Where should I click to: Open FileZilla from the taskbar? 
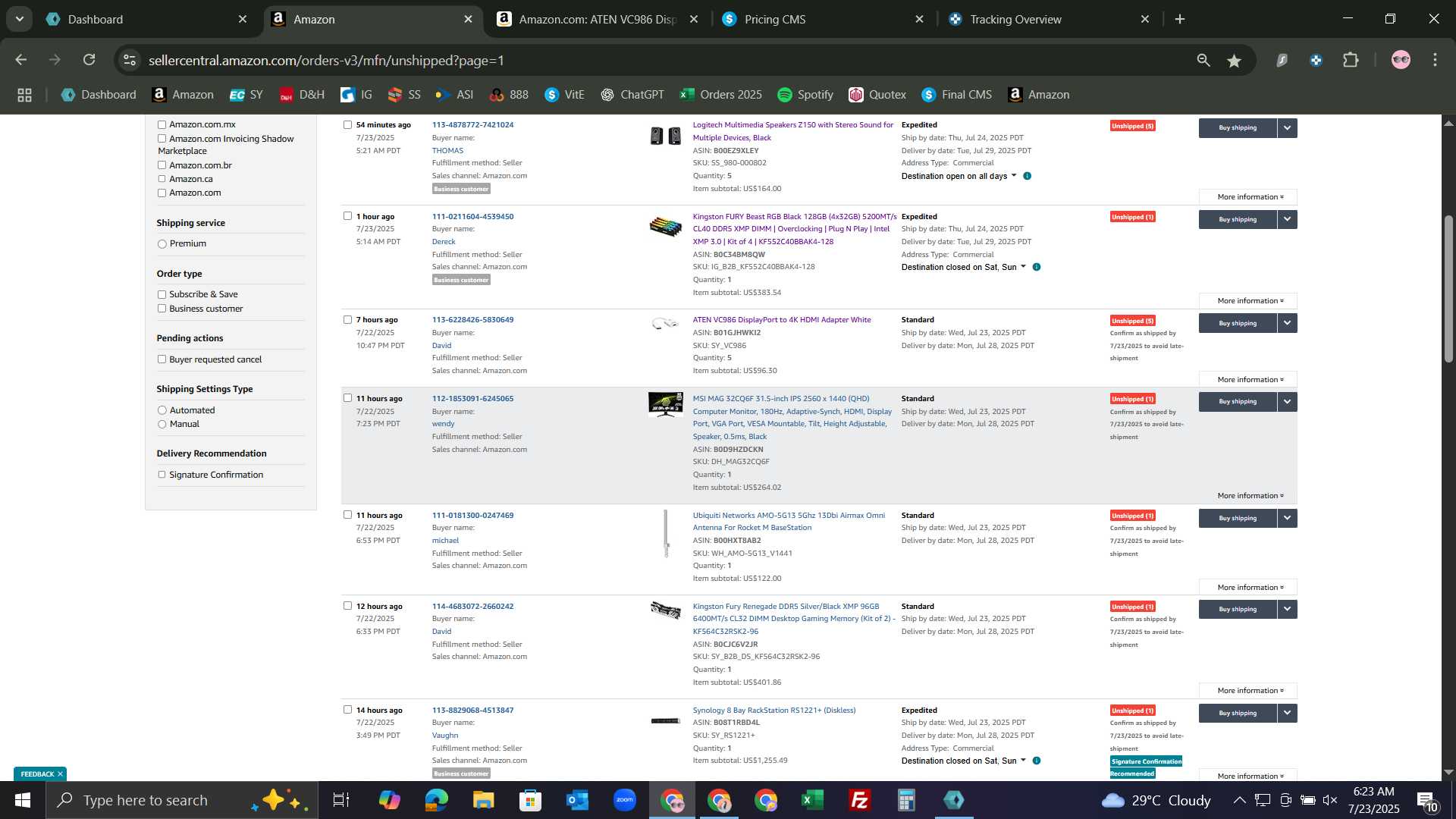(859, 800)
